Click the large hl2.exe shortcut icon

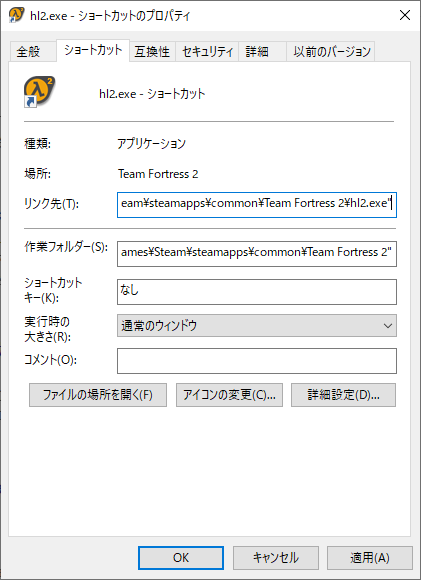39,92
